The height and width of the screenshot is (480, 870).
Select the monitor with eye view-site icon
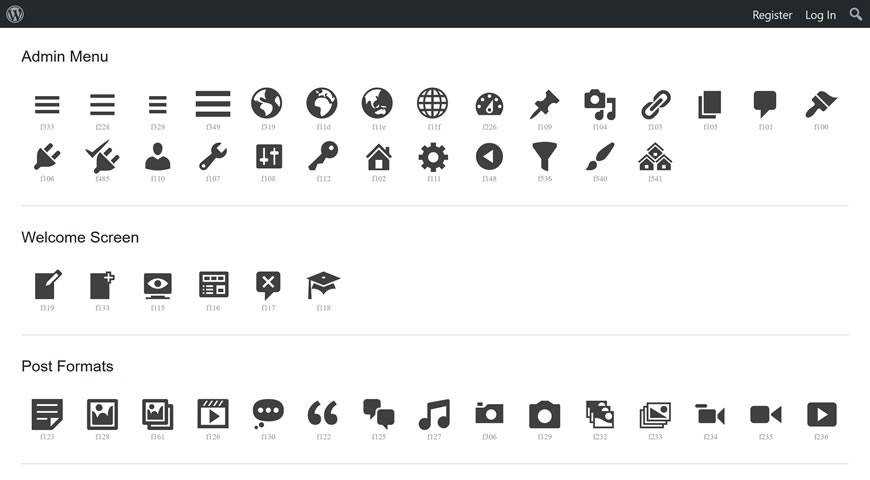158,286
